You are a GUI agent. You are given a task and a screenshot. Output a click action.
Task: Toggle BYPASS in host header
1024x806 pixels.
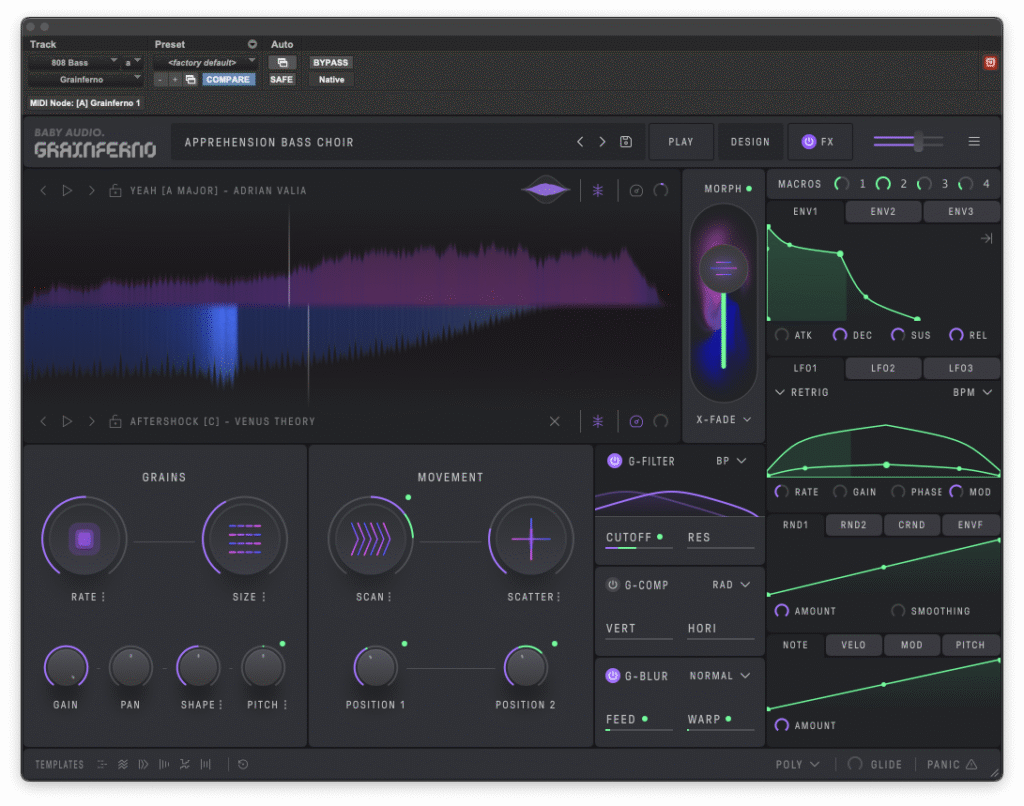[330, 62]
